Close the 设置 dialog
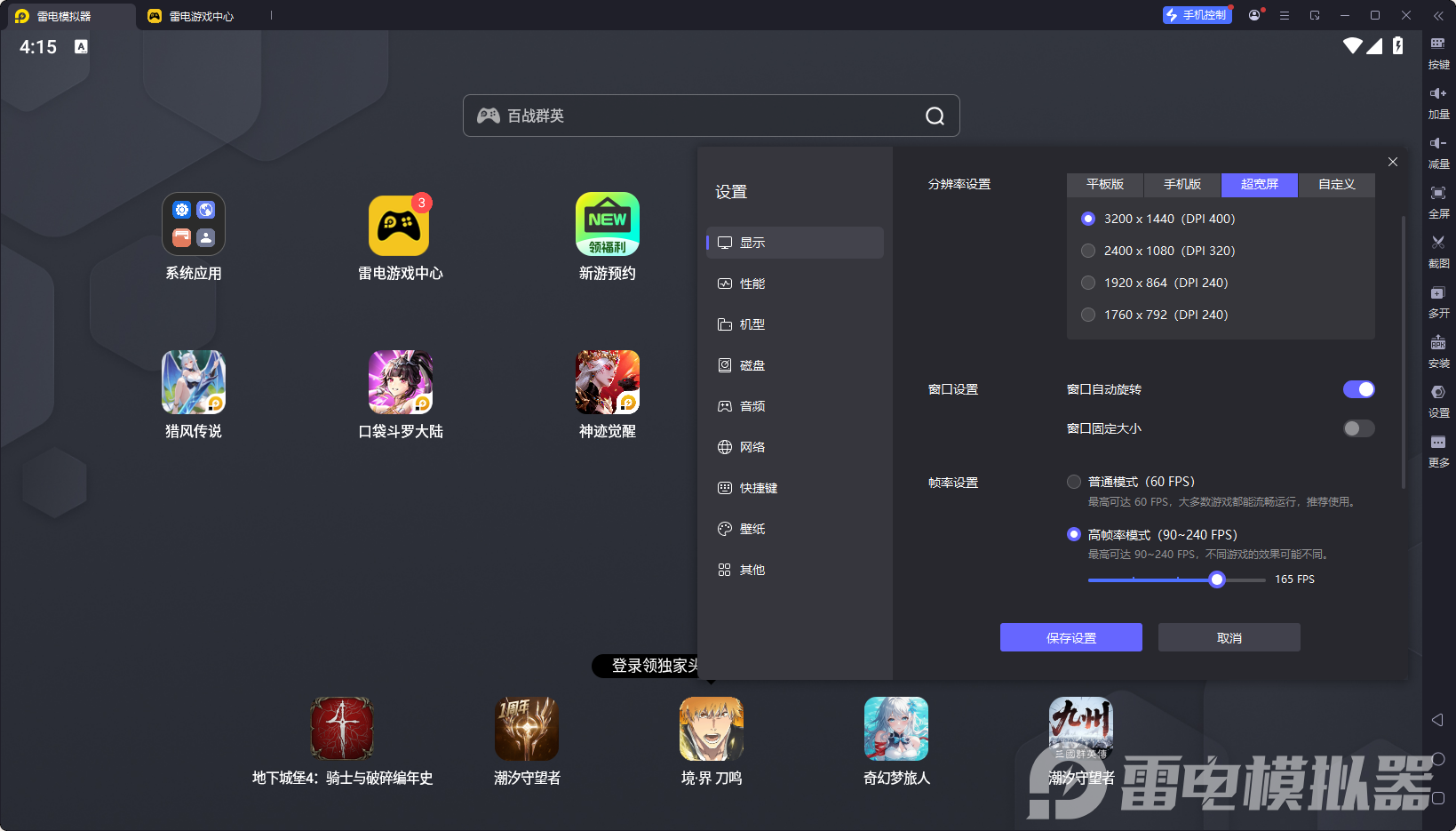Viewport: 1456px width, 831px height. [x=1393, y=162]
